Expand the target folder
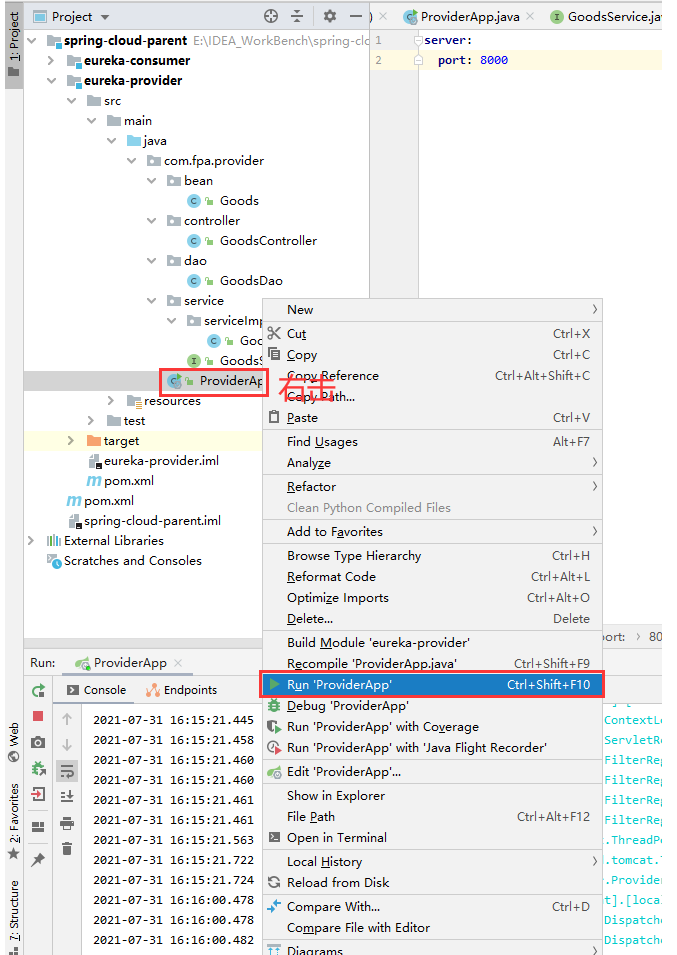The image size is (677, 955). tap(71, 440)
